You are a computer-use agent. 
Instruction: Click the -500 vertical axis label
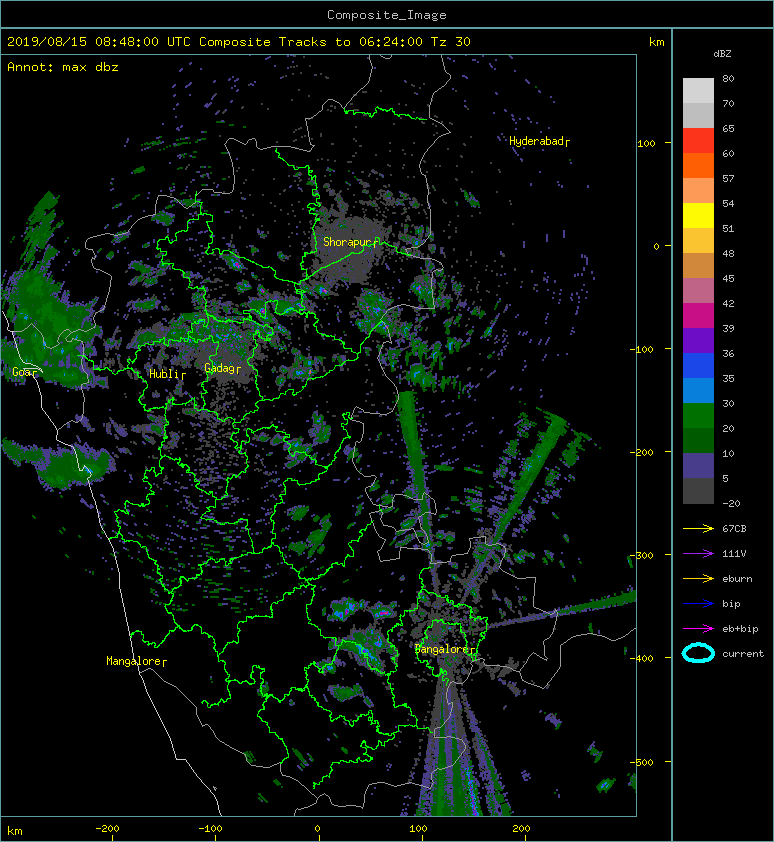point(641,763)
